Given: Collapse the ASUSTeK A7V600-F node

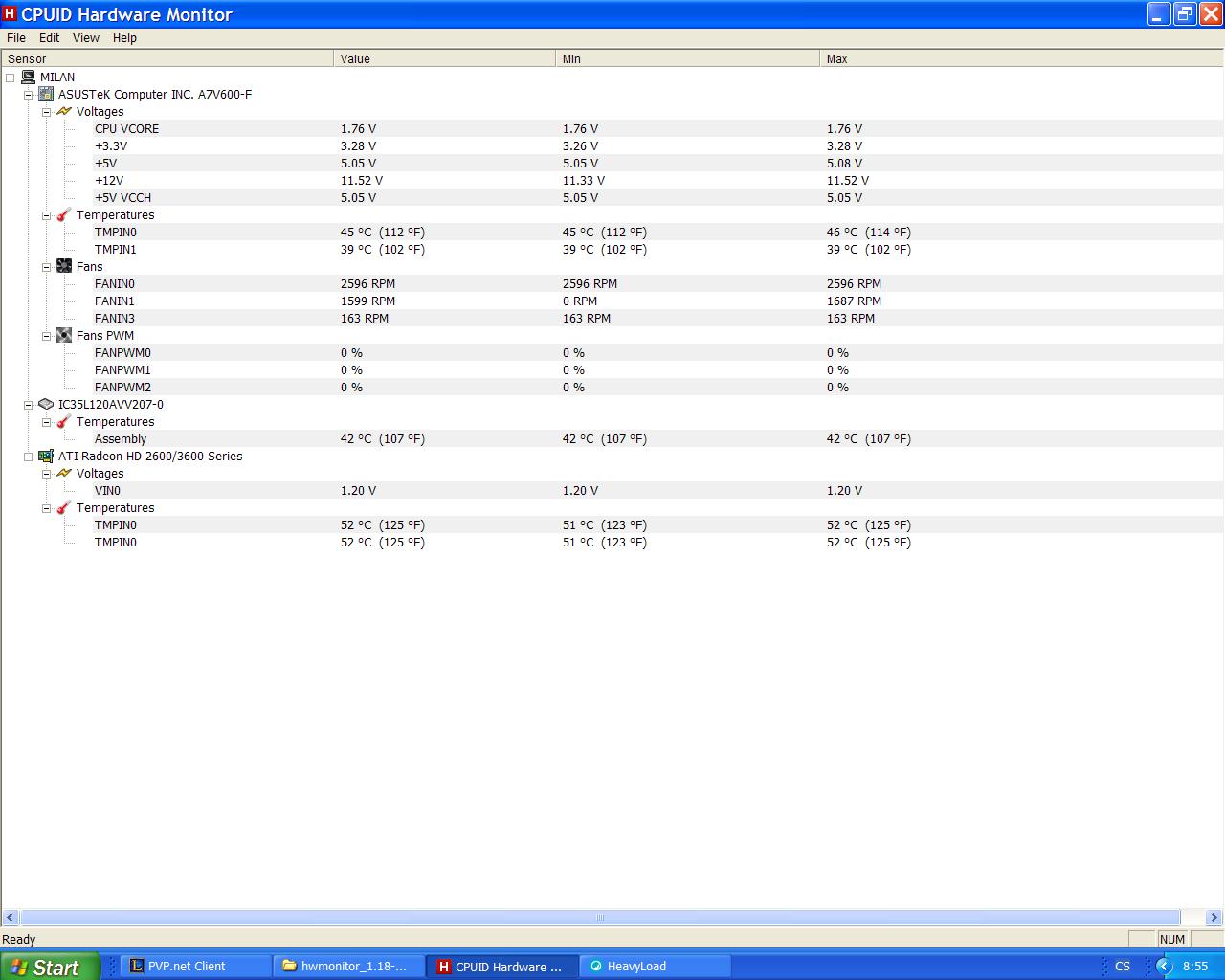Looking at the screenshot, I should tap(29, 94).
